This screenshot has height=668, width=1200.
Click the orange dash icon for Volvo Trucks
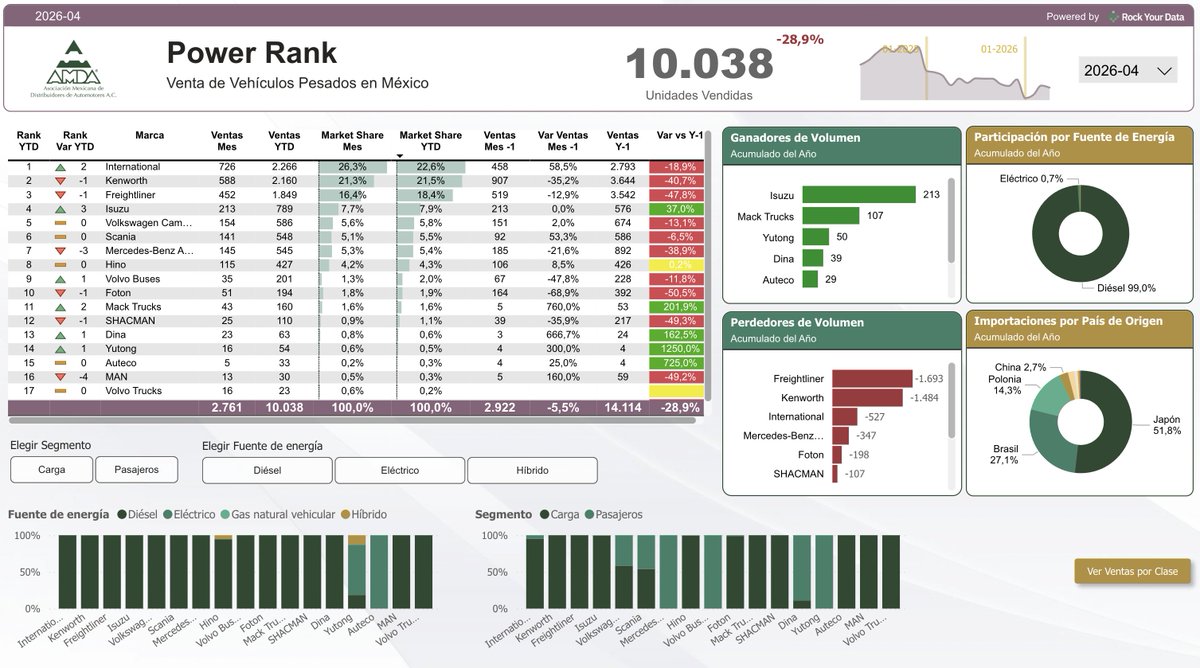[x=60, y=391]
